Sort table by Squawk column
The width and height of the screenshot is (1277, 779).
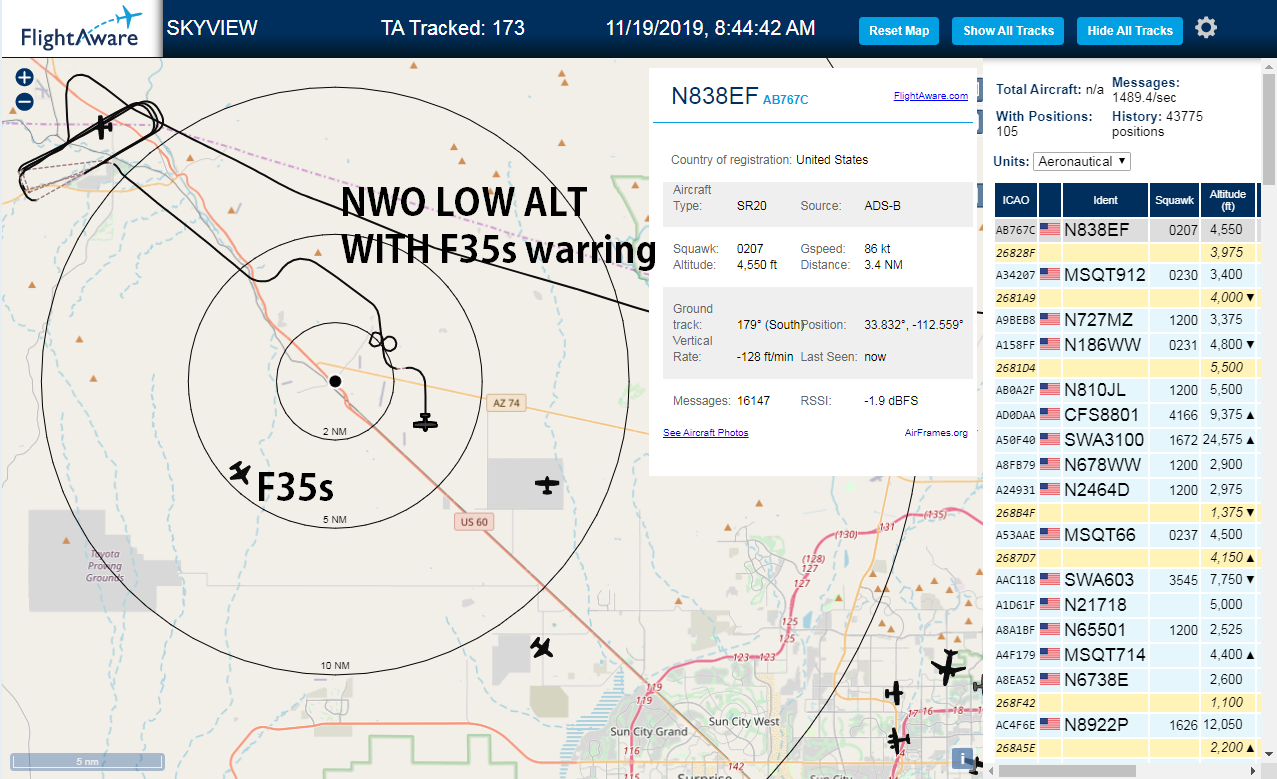coord(1175,200)
